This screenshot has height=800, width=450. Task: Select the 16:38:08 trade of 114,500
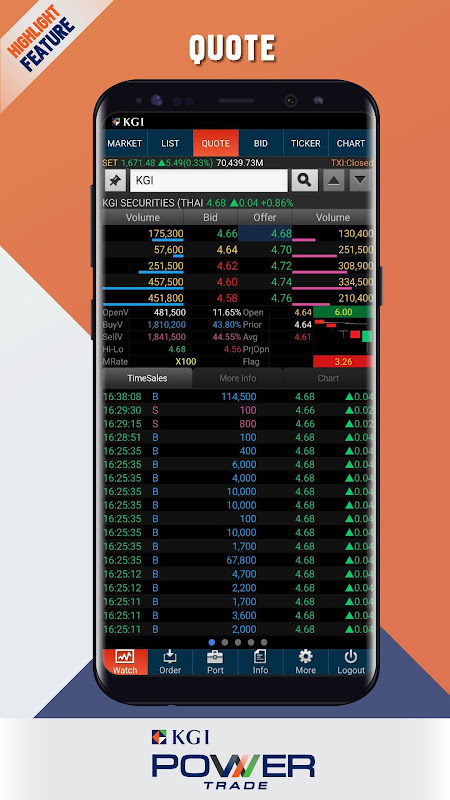[238, 396]
